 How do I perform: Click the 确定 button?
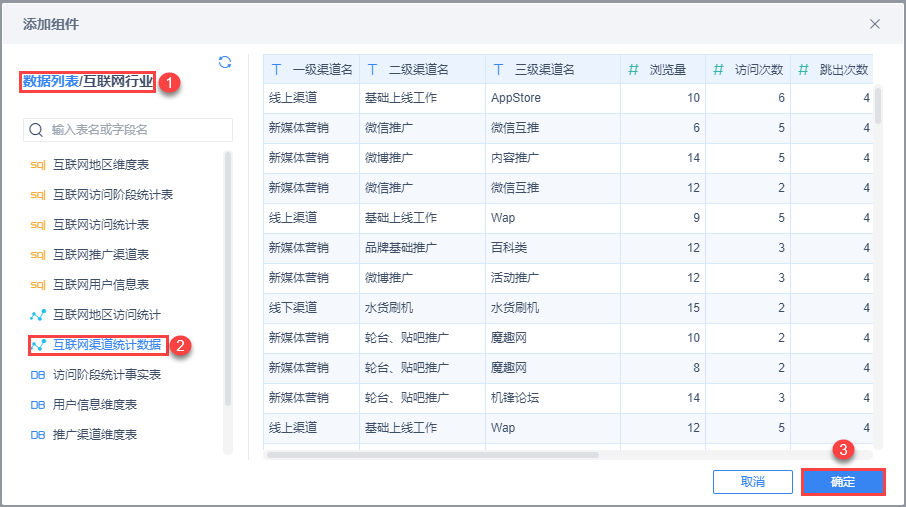coord(843,482)
